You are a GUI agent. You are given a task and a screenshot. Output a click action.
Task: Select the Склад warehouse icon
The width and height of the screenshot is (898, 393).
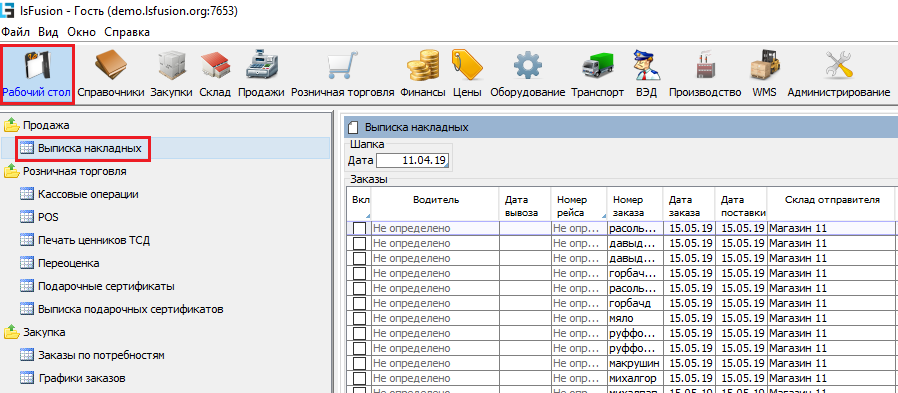coord(215,65)
